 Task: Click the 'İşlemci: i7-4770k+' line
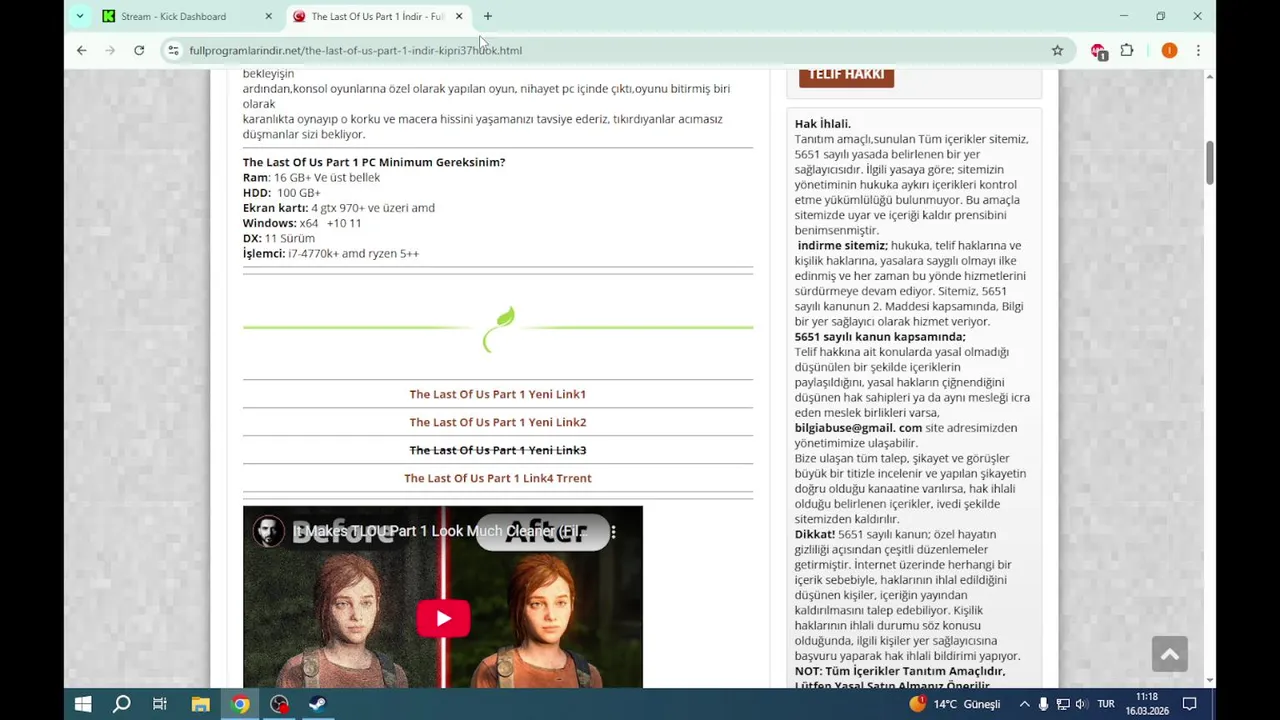point(331,253)
